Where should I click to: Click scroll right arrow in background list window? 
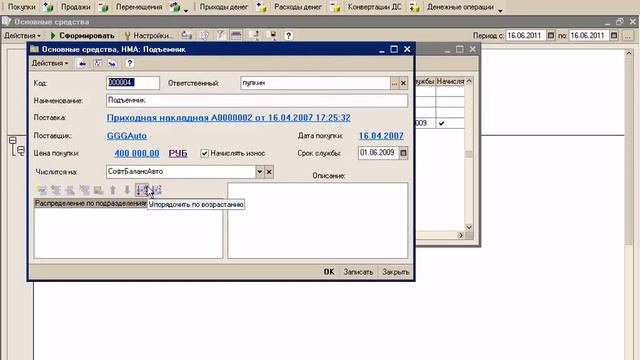(x=461, y=235)
